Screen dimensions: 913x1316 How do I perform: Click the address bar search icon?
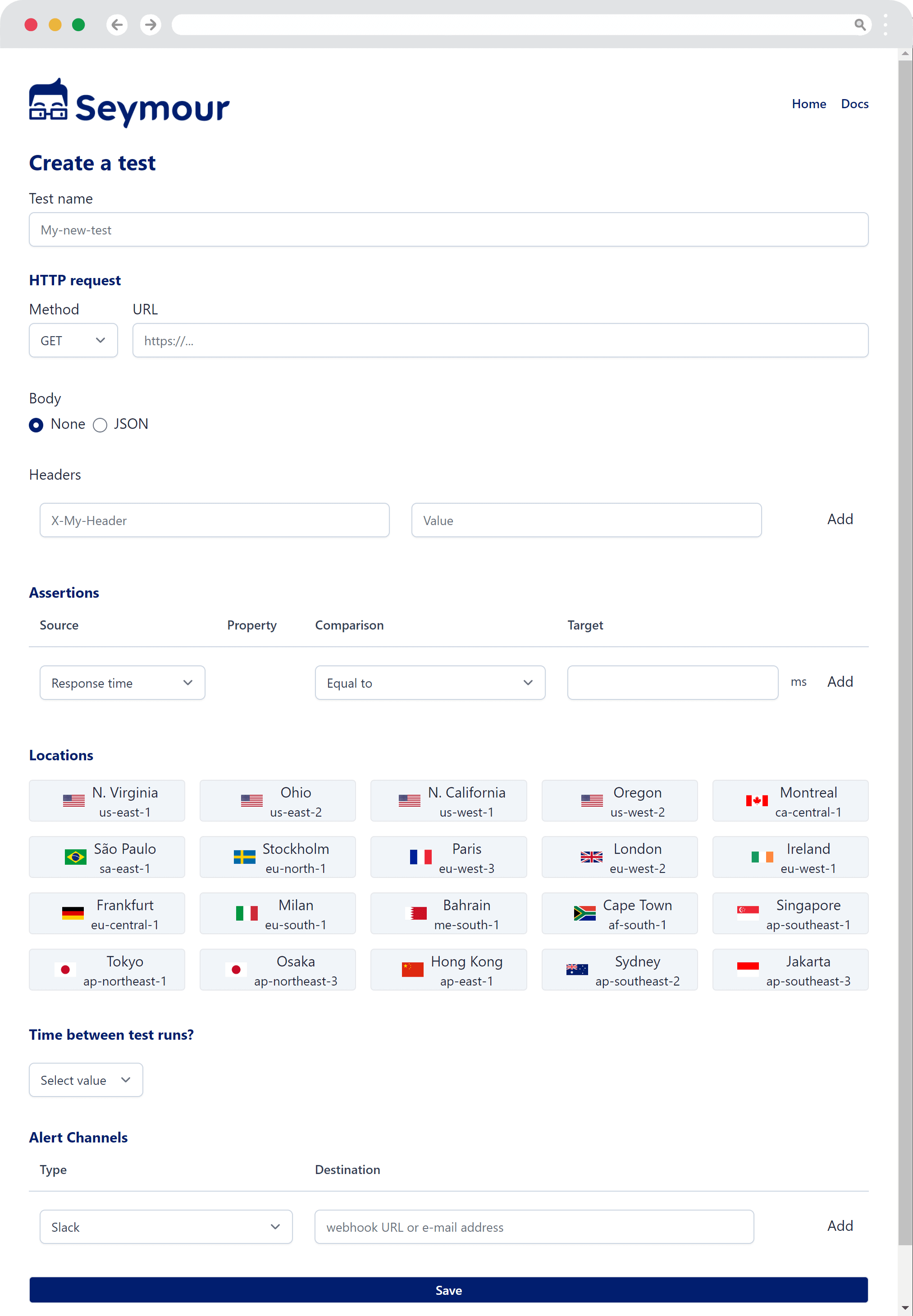[859, 25]
